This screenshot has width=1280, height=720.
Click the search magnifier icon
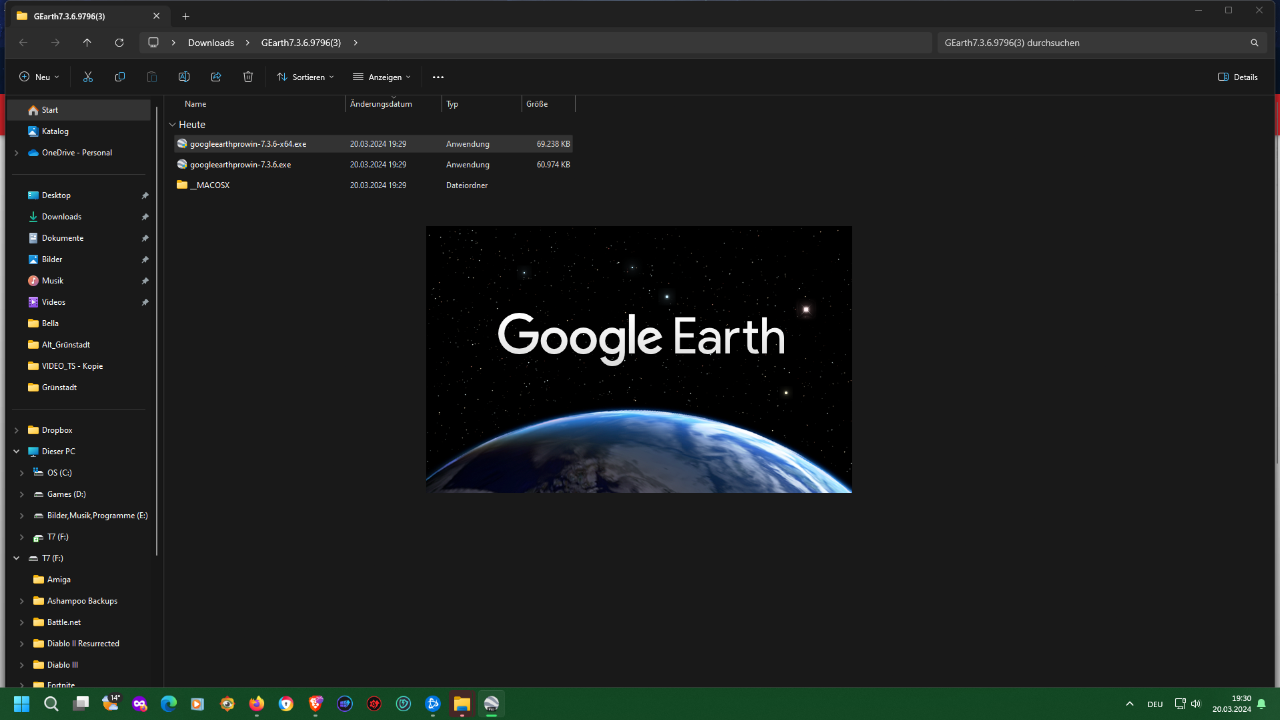pyautogui.click(x=1254, y=43)
